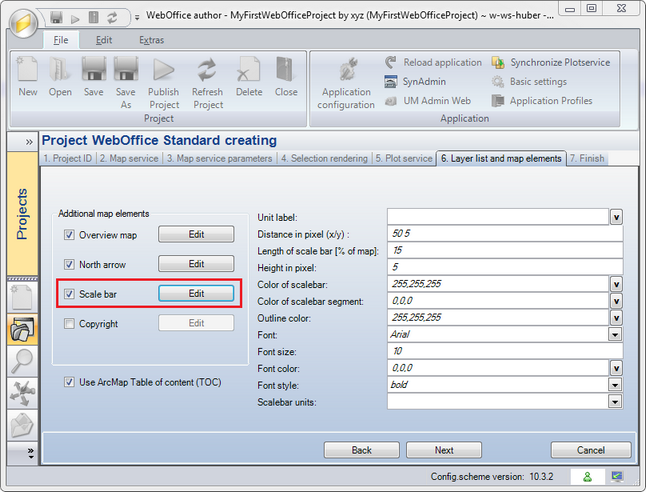Go to 1. Project ID step tab
This screenshot has height=492, width=646.
coord(68,158)
